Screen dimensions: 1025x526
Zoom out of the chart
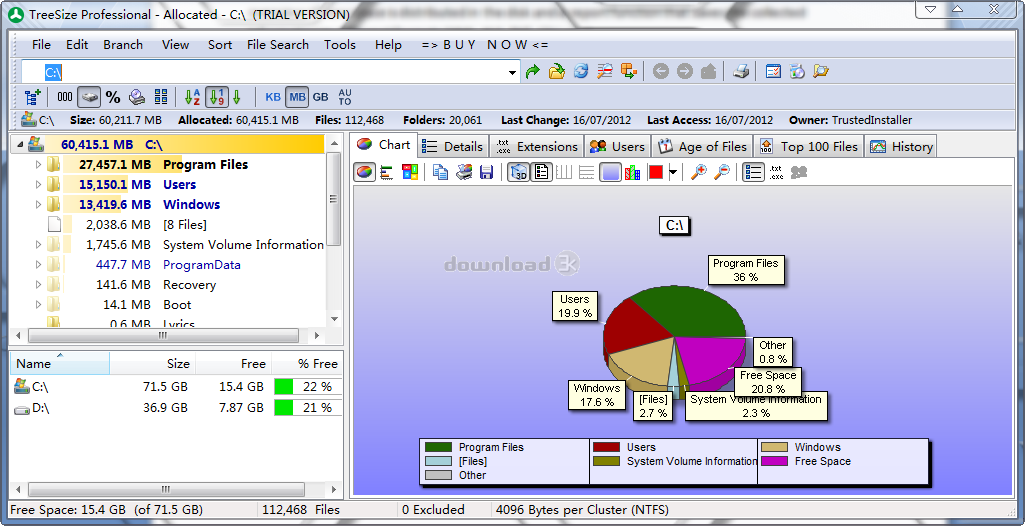tap(722, 173)
